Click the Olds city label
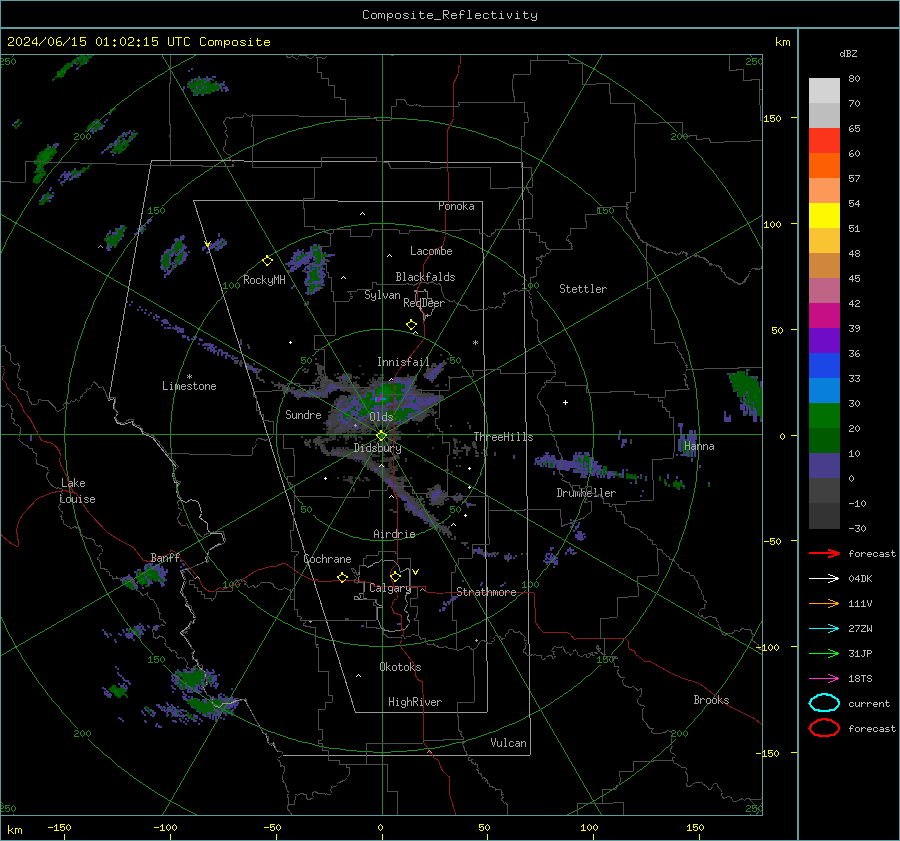900x841 pixels. click(x=381, y=417)
